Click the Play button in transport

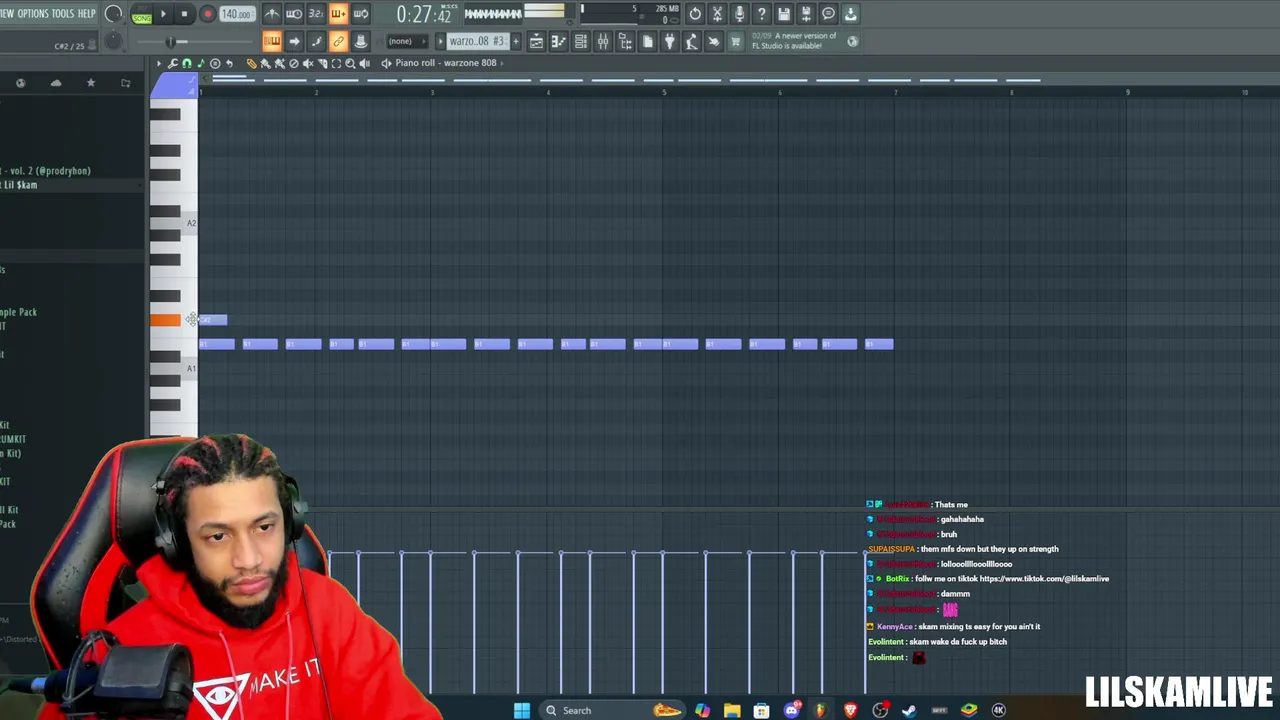click(x=163, y=15)
